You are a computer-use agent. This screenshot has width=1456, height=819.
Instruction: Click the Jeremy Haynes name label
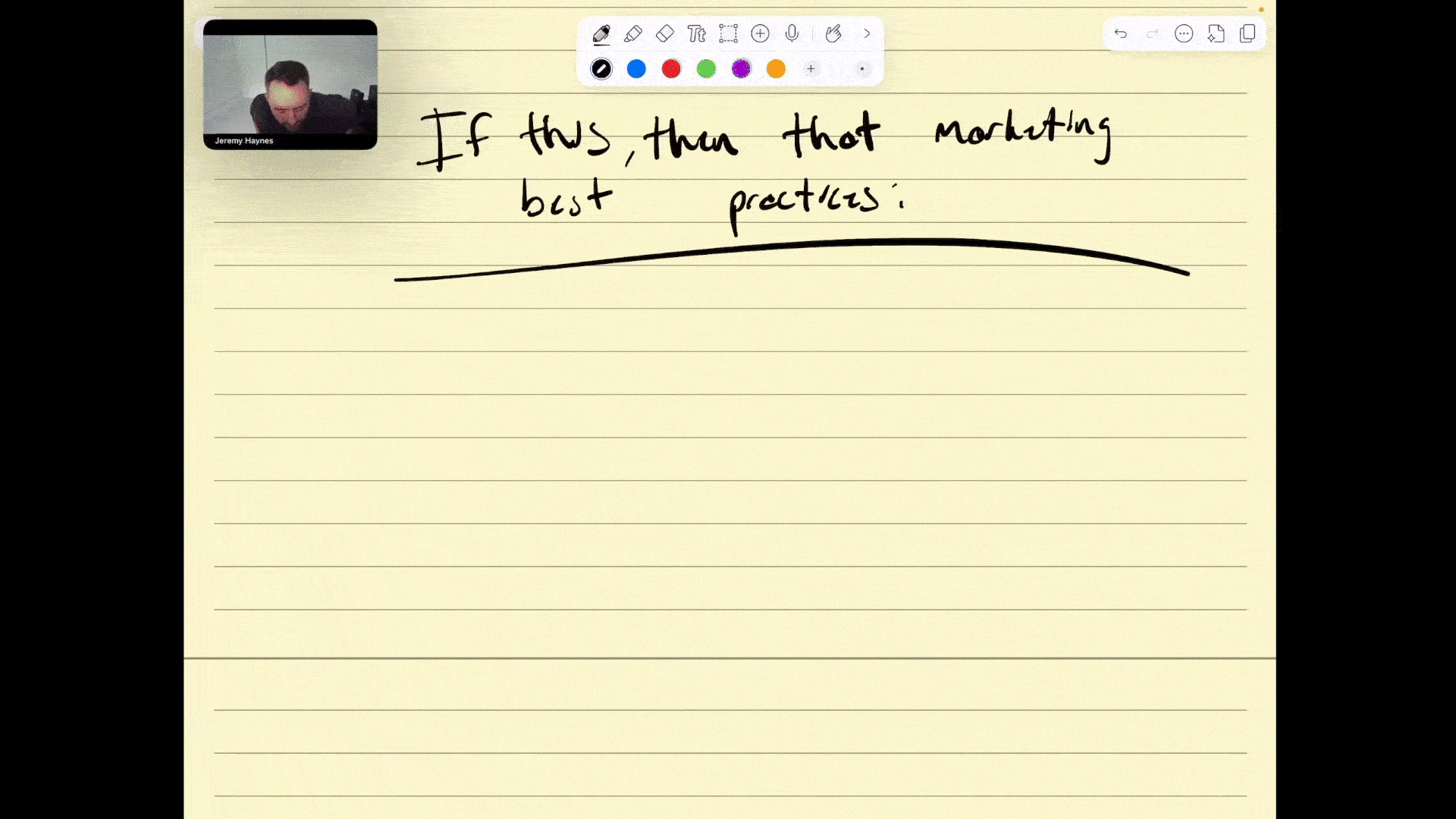point(244,141)
